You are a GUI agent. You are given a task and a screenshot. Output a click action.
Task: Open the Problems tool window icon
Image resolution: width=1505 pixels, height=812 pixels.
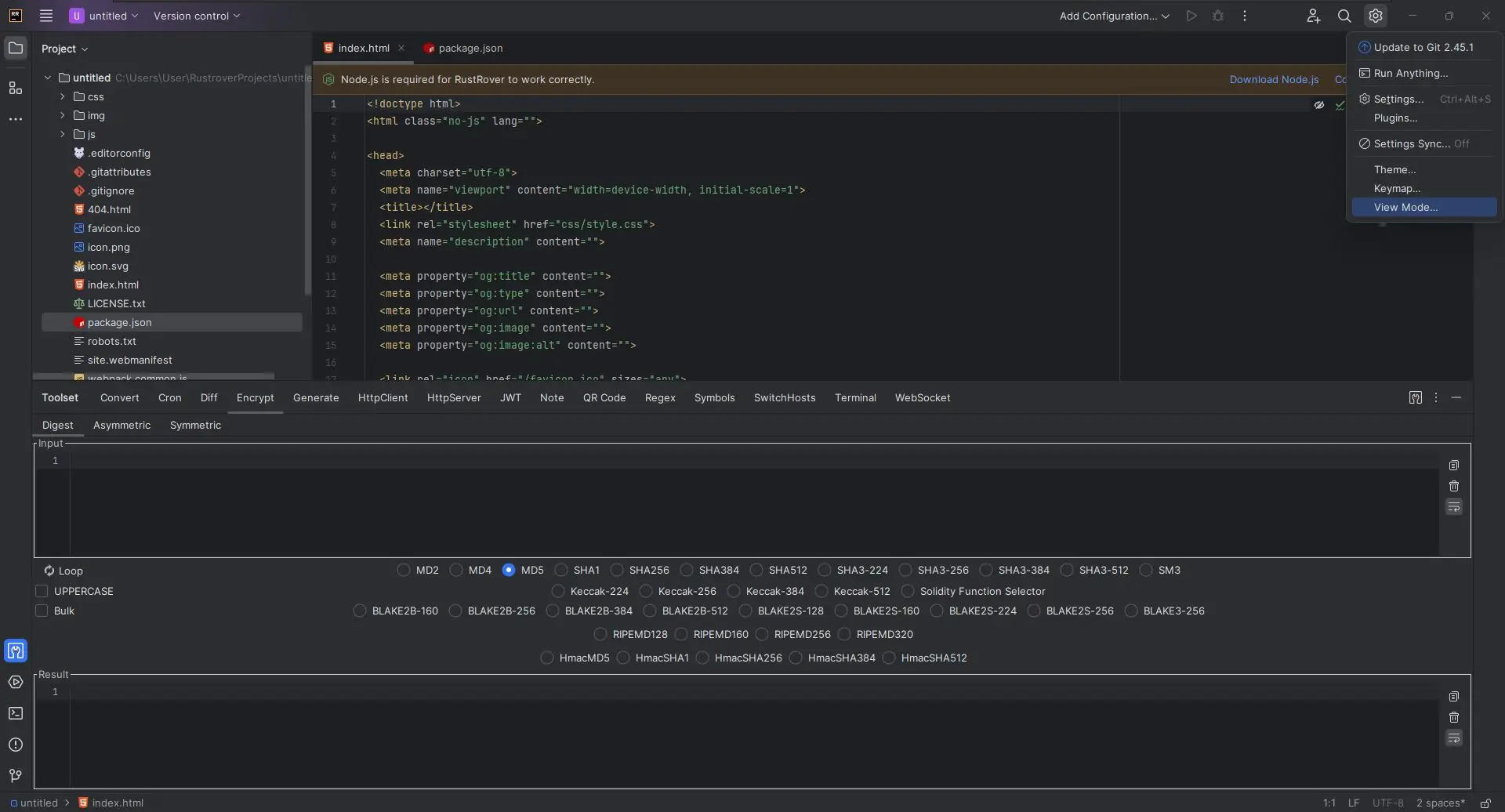15,745
